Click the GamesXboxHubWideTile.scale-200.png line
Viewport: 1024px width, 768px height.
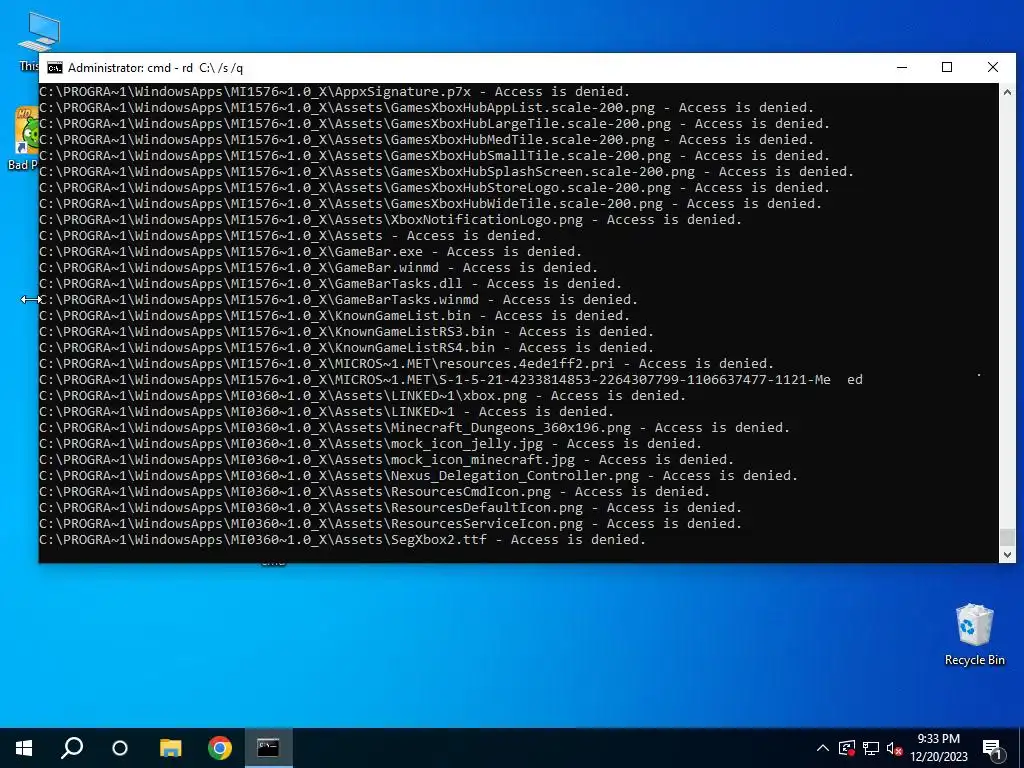click(x=430, y=204)
